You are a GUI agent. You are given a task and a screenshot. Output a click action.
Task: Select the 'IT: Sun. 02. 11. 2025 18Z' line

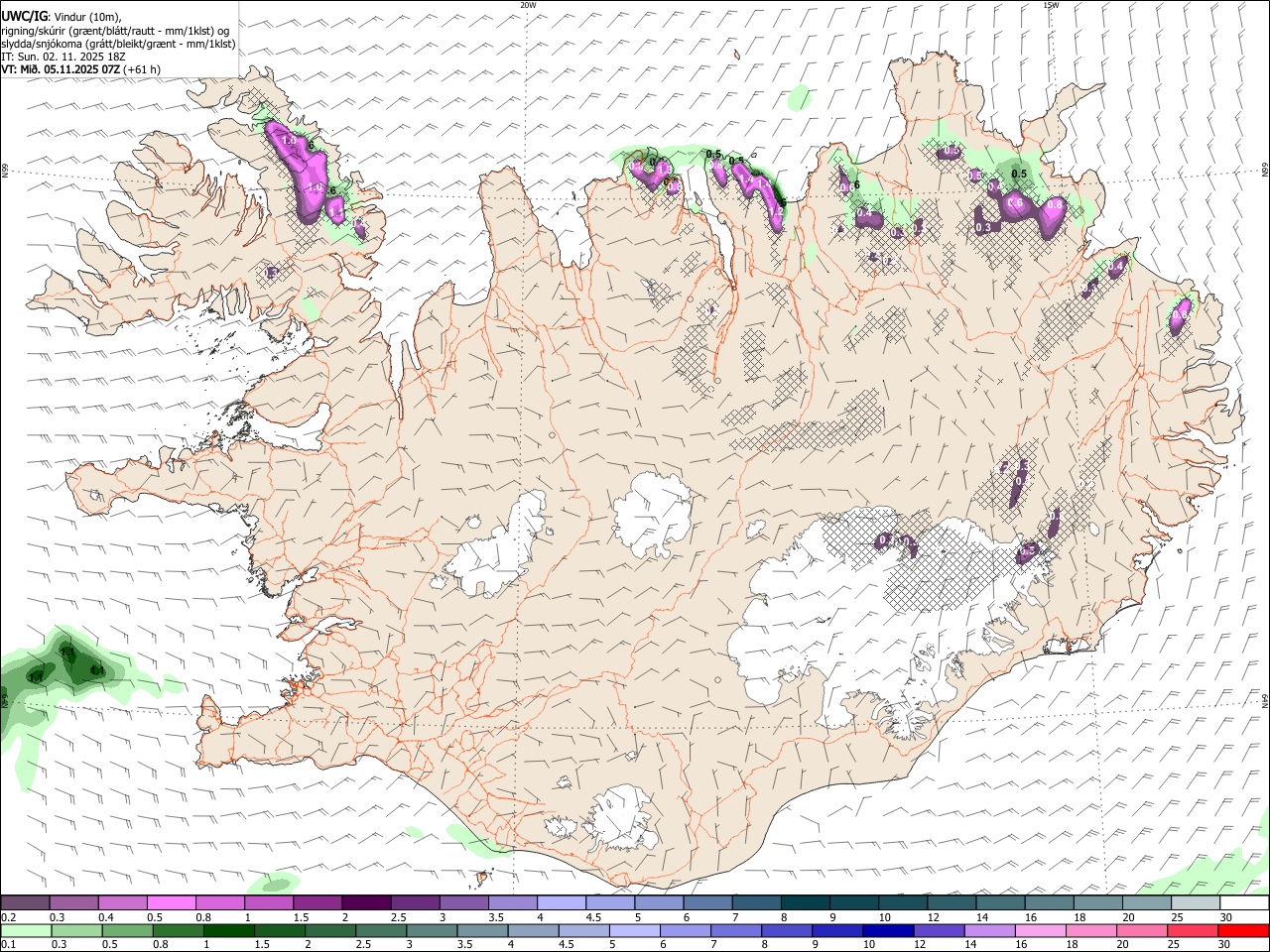[x=64, y=57]
